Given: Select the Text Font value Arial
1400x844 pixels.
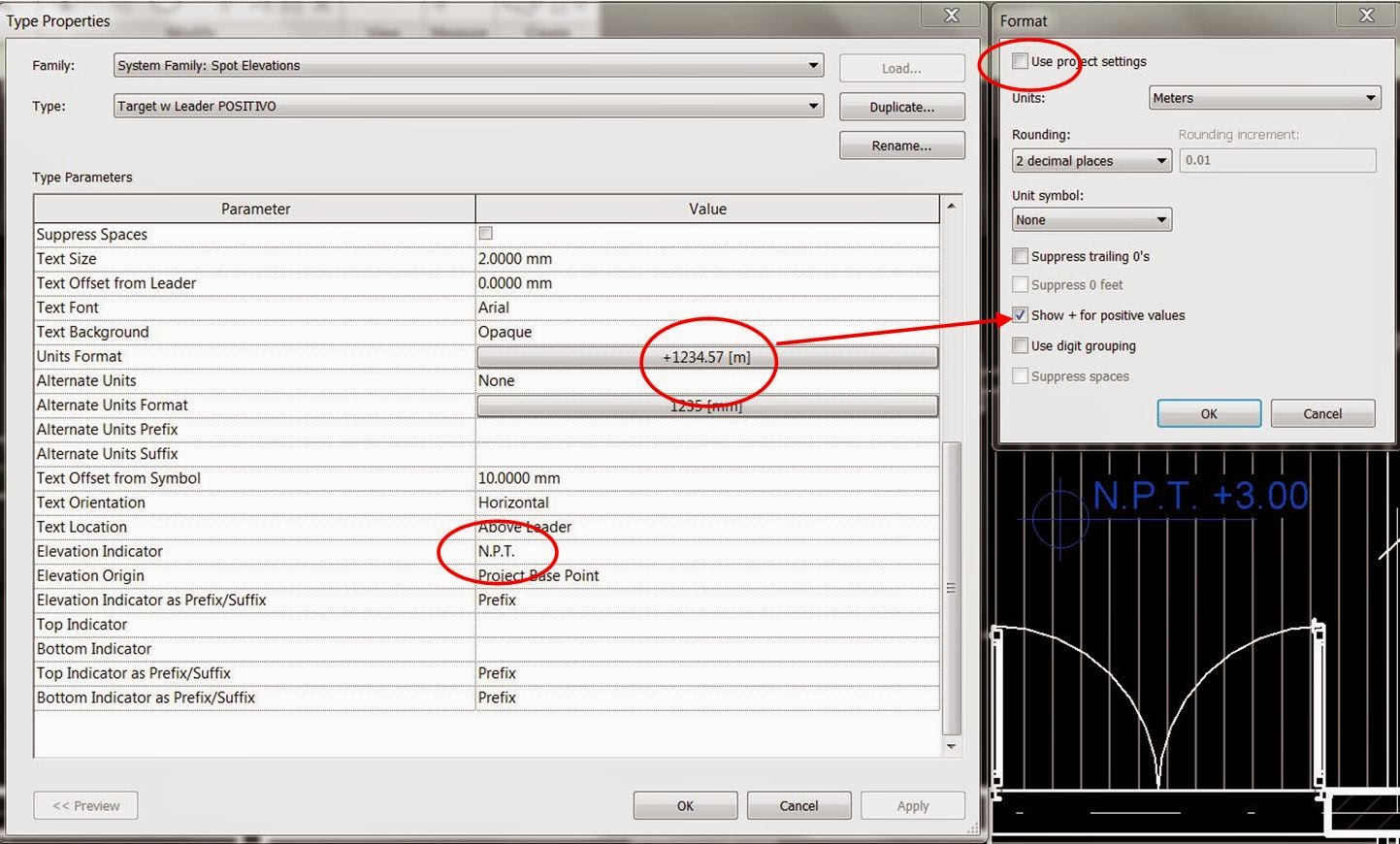Looking at the screenshot, I should [707, 308].
